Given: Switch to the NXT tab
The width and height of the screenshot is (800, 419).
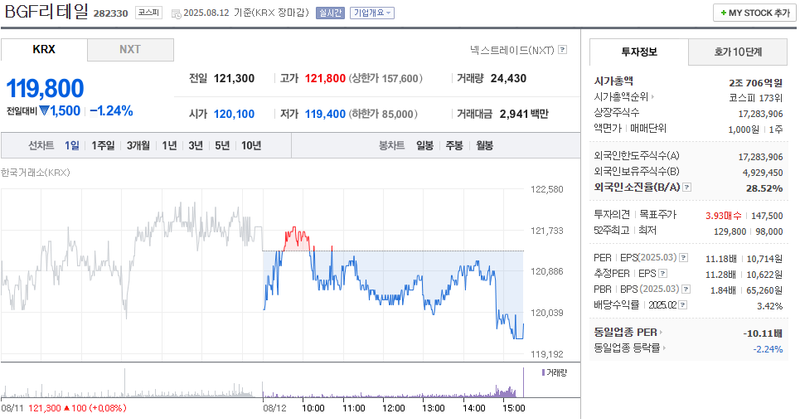Looking at the screenshot, I should 130,50.
